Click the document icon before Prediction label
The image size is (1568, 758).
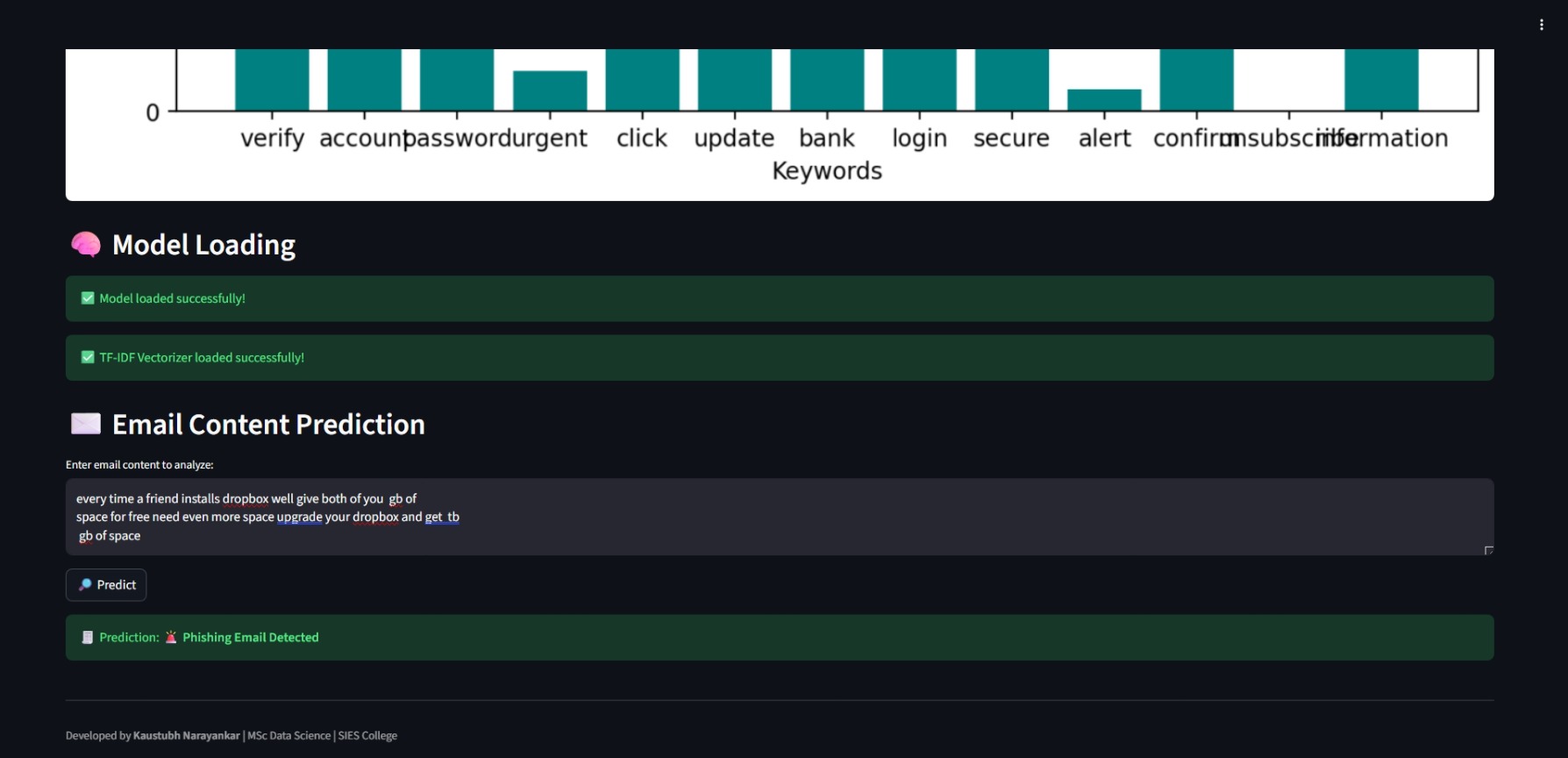click(88, 638)
